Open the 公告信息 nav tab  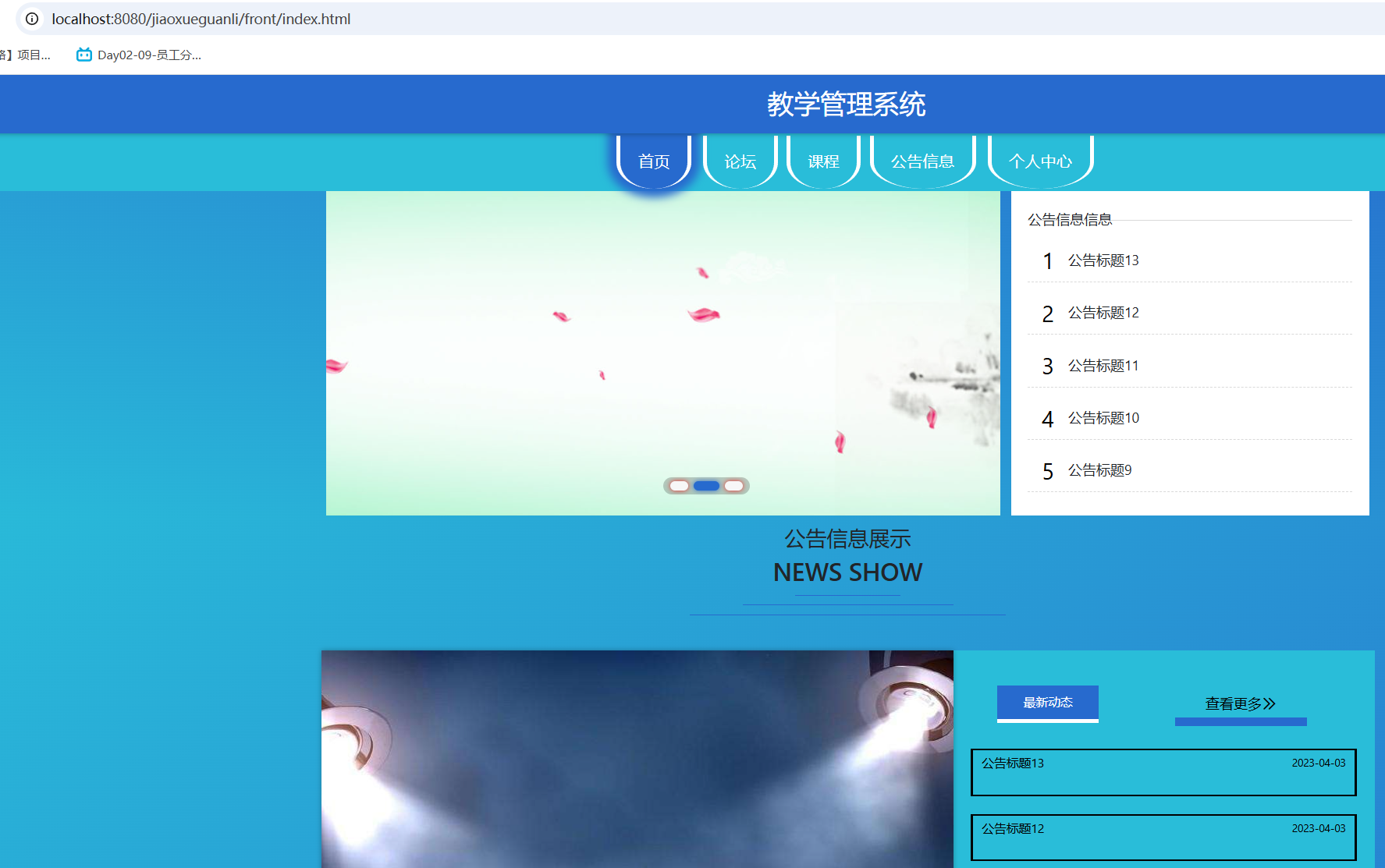923,161
